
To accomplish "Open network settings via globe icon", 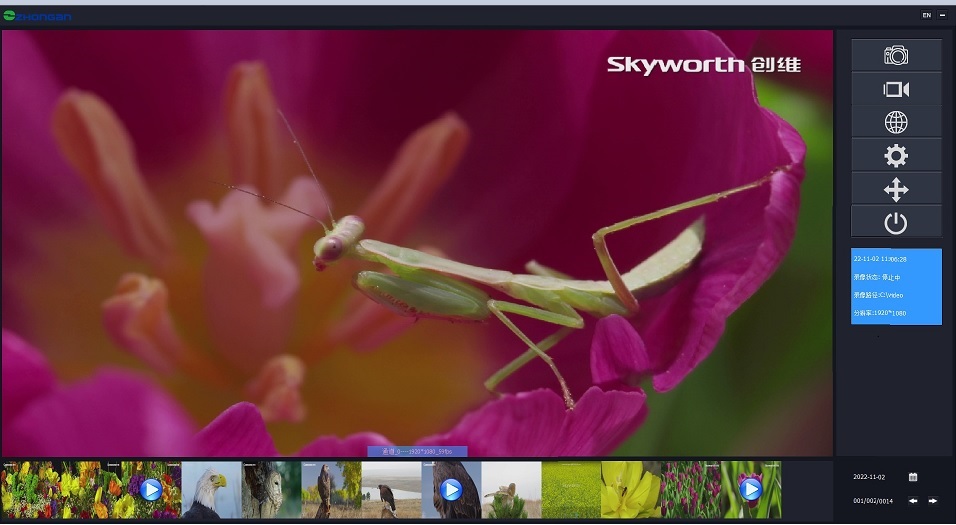I will coord(896,122).
